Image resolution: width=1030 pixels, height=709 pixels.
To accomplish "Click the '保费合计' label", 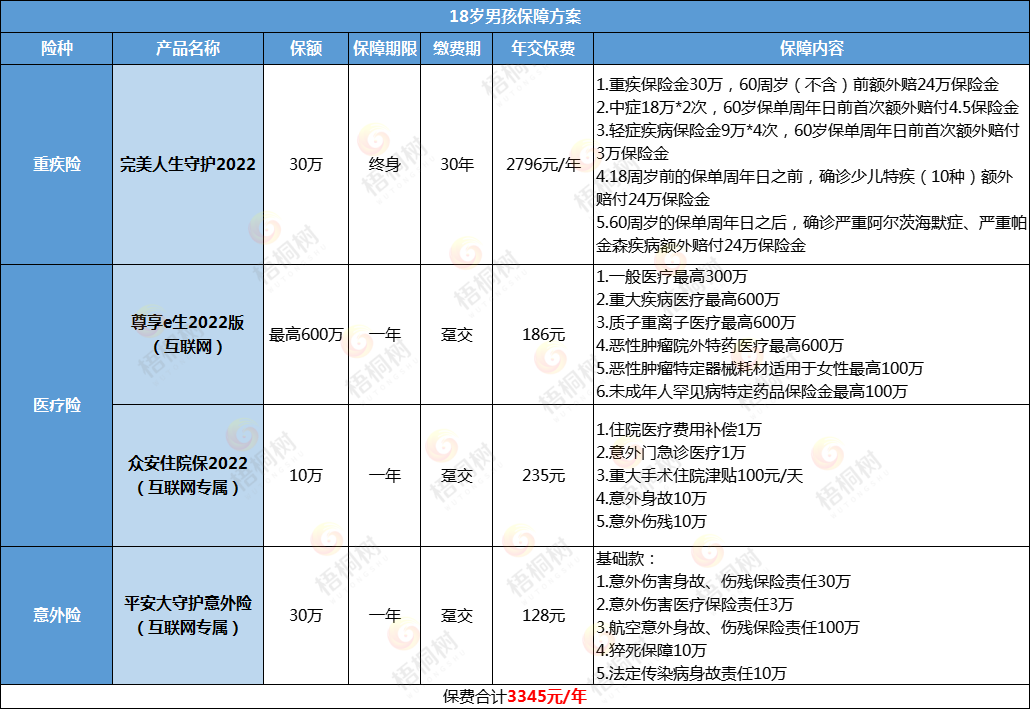I will coord(475,697).
